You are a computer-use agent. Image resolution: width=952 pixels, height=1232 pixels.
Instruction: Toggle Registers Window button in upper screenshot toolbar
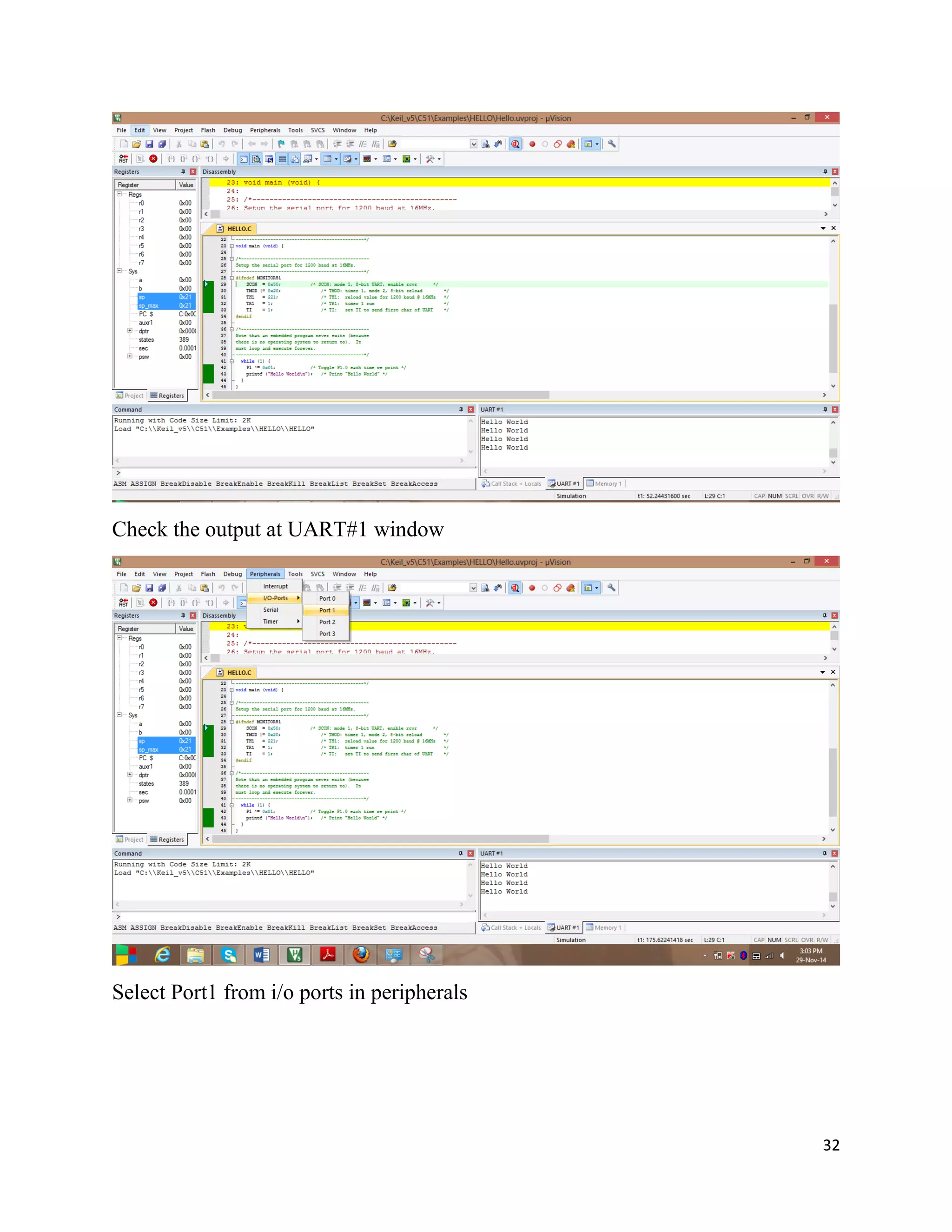[282, 159]
